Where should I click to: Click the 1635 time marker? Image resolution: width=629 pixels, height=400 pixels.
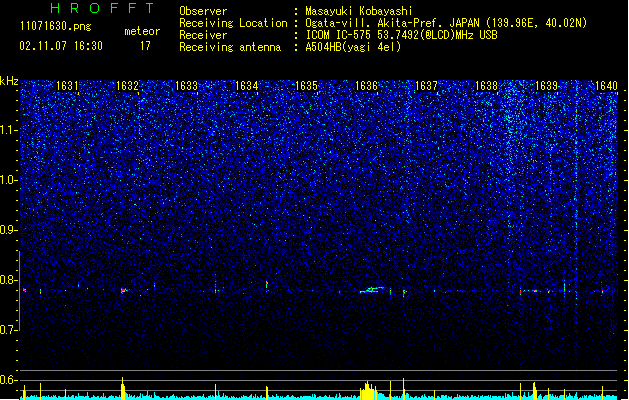click(306, 86)
